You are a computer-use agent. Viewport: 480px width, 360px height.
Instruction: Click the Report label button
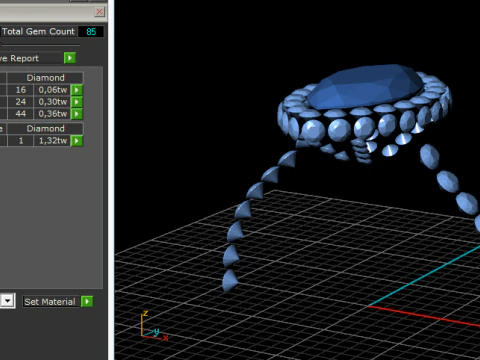(x=32, y=58)
